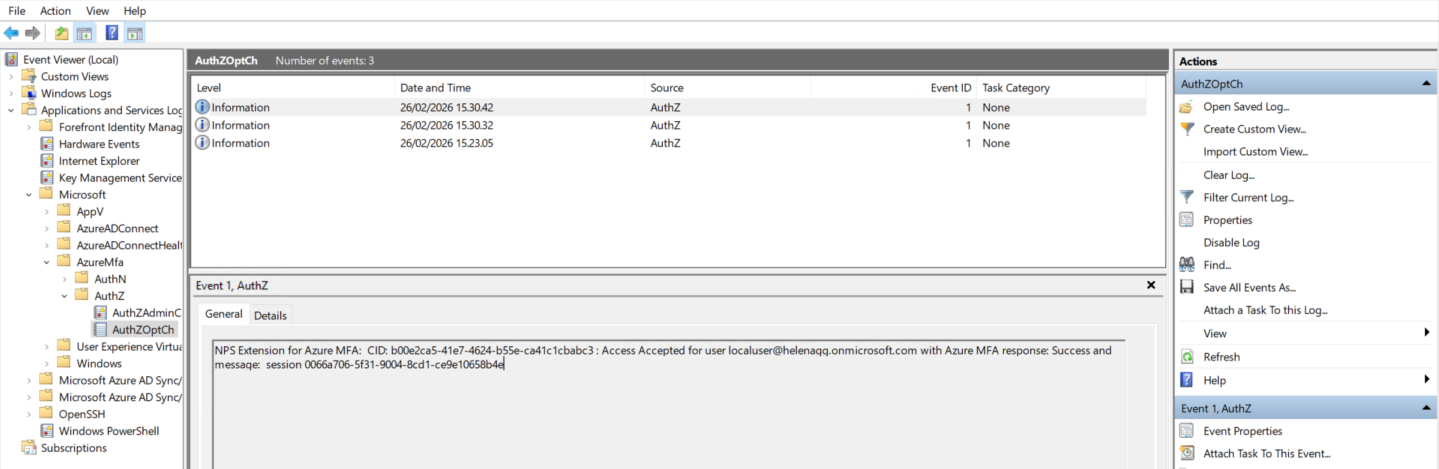The width and height of the screenshot is (1439, 469).
Task: Switch to the Details tab
Action: (x=270, y=315)
